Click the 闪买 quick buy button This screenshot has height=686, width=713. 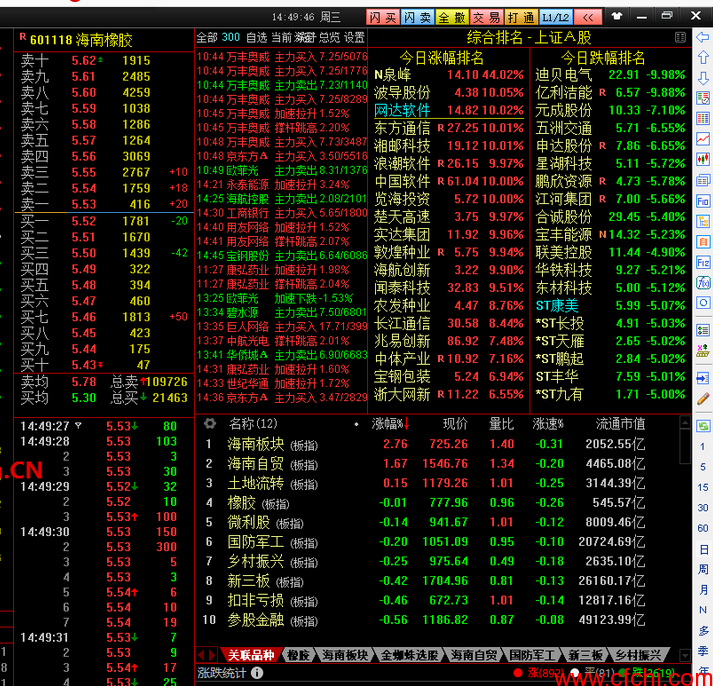coord(383,17)
